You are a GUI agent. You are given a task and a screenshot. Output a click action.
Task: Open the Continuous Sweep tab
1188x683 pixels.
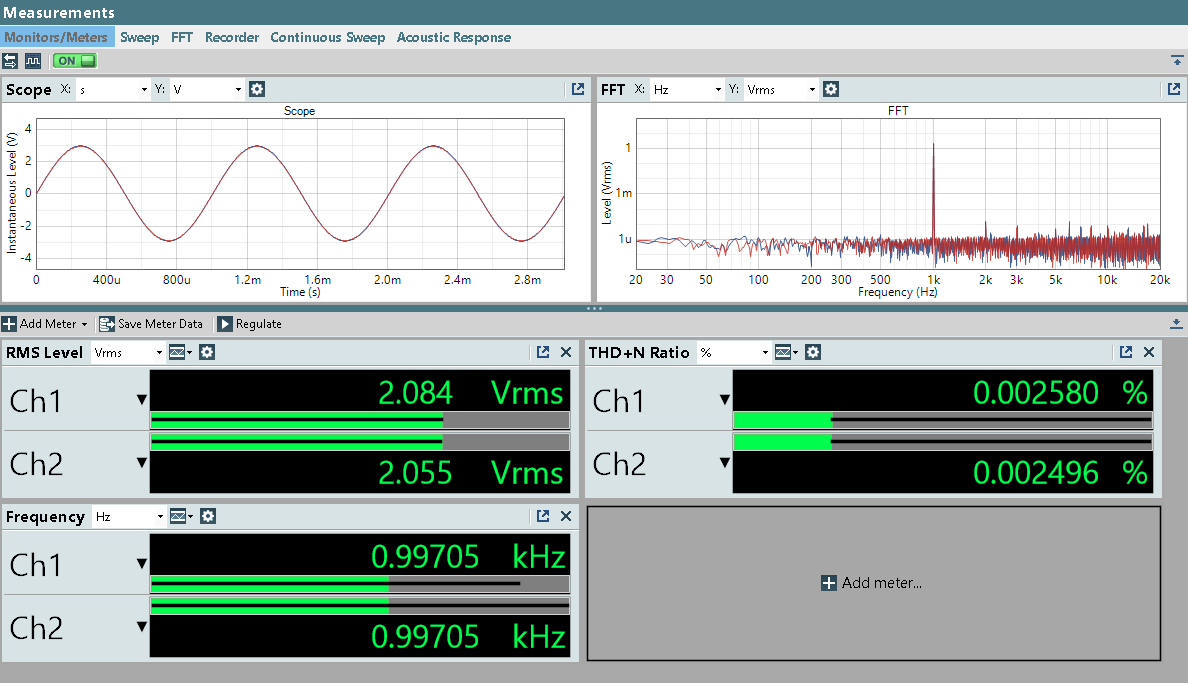click(x=327, y=37)
